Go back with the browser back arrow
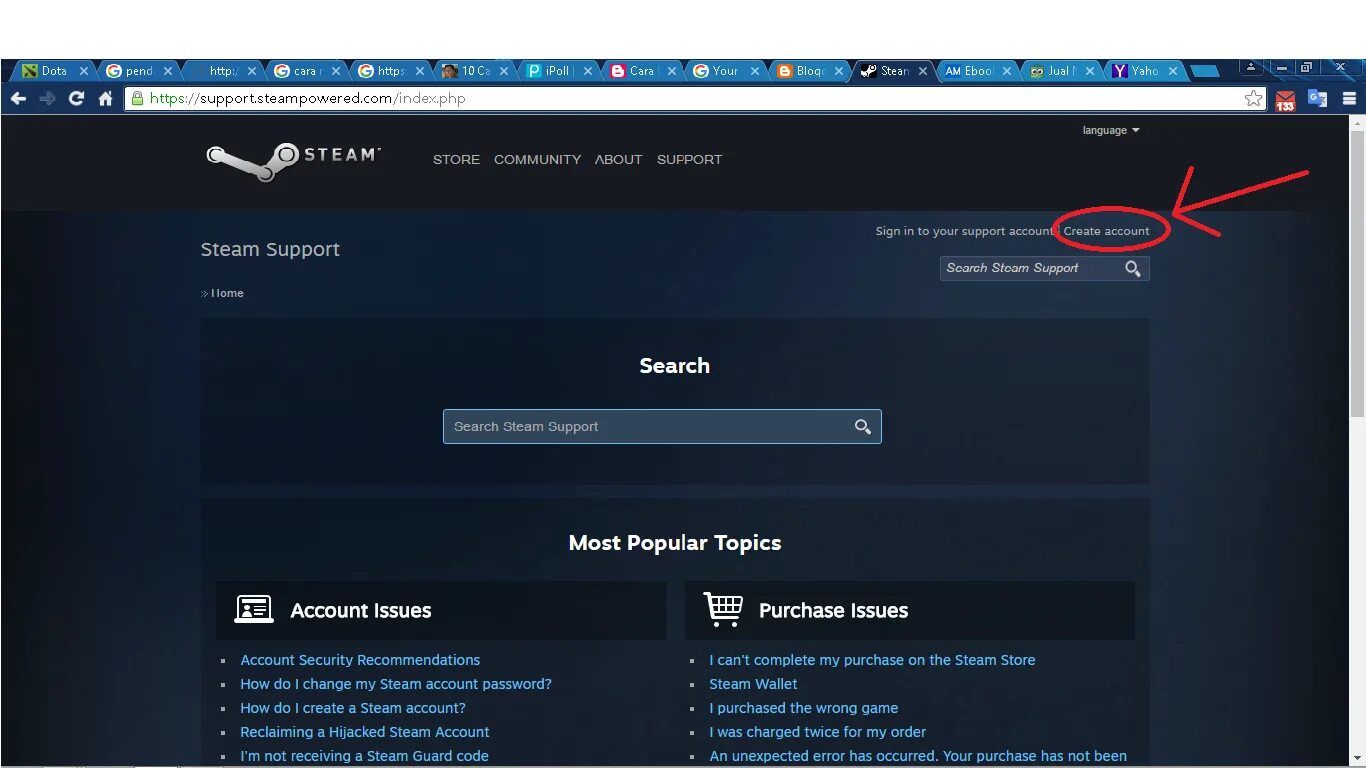 pyautogui.click(x=18, y=98)
